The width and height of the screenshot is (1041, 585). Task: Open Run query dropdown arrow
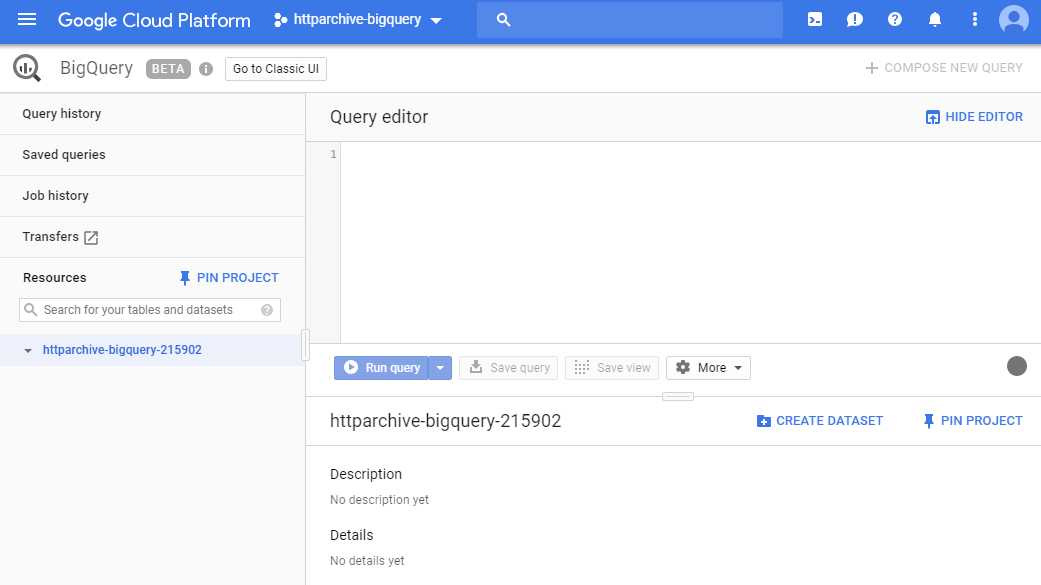440,368
